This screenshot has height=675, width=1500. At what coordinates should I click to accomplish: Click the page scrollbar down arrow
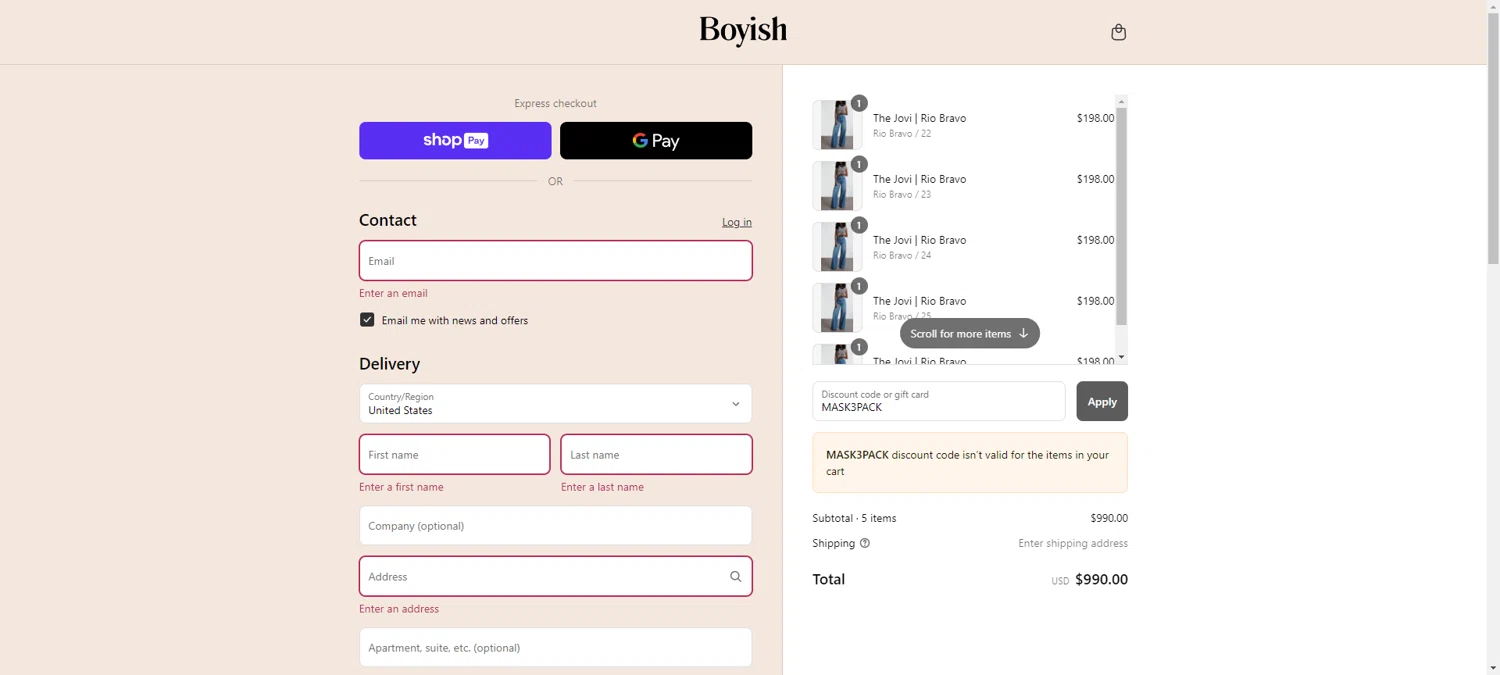[1493, 667]
